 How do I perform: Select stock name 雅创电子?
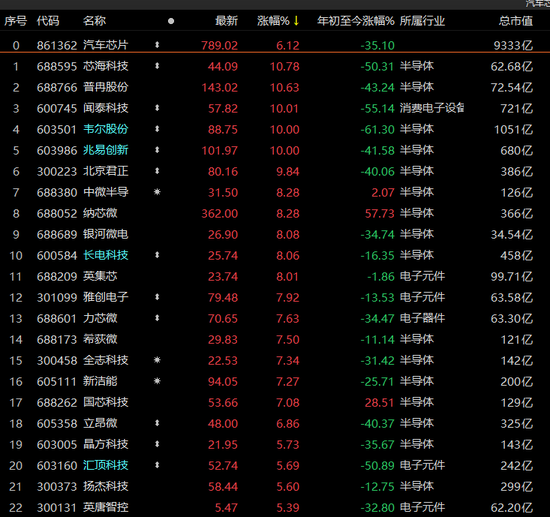click(x=106, y=297)
